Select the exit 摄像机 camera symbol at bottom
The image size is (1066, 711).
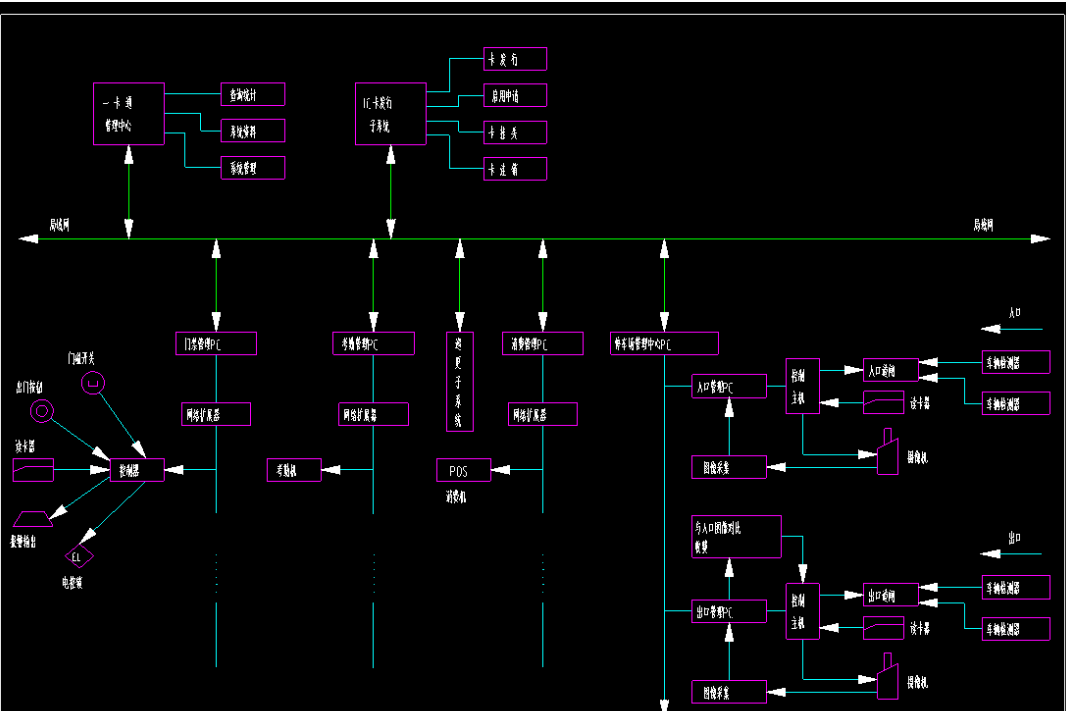click(886, 679)
